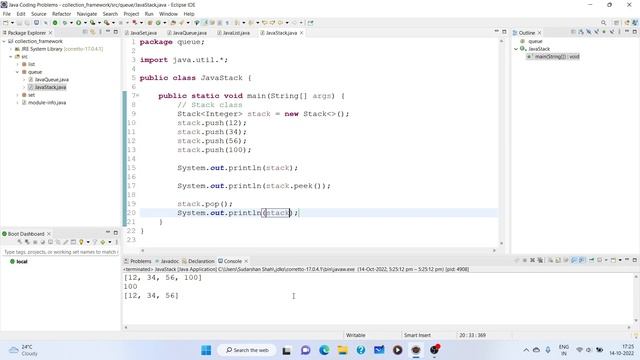The image size is (640, 360).
Task: Expand the list package node
Action: [18, 64]
